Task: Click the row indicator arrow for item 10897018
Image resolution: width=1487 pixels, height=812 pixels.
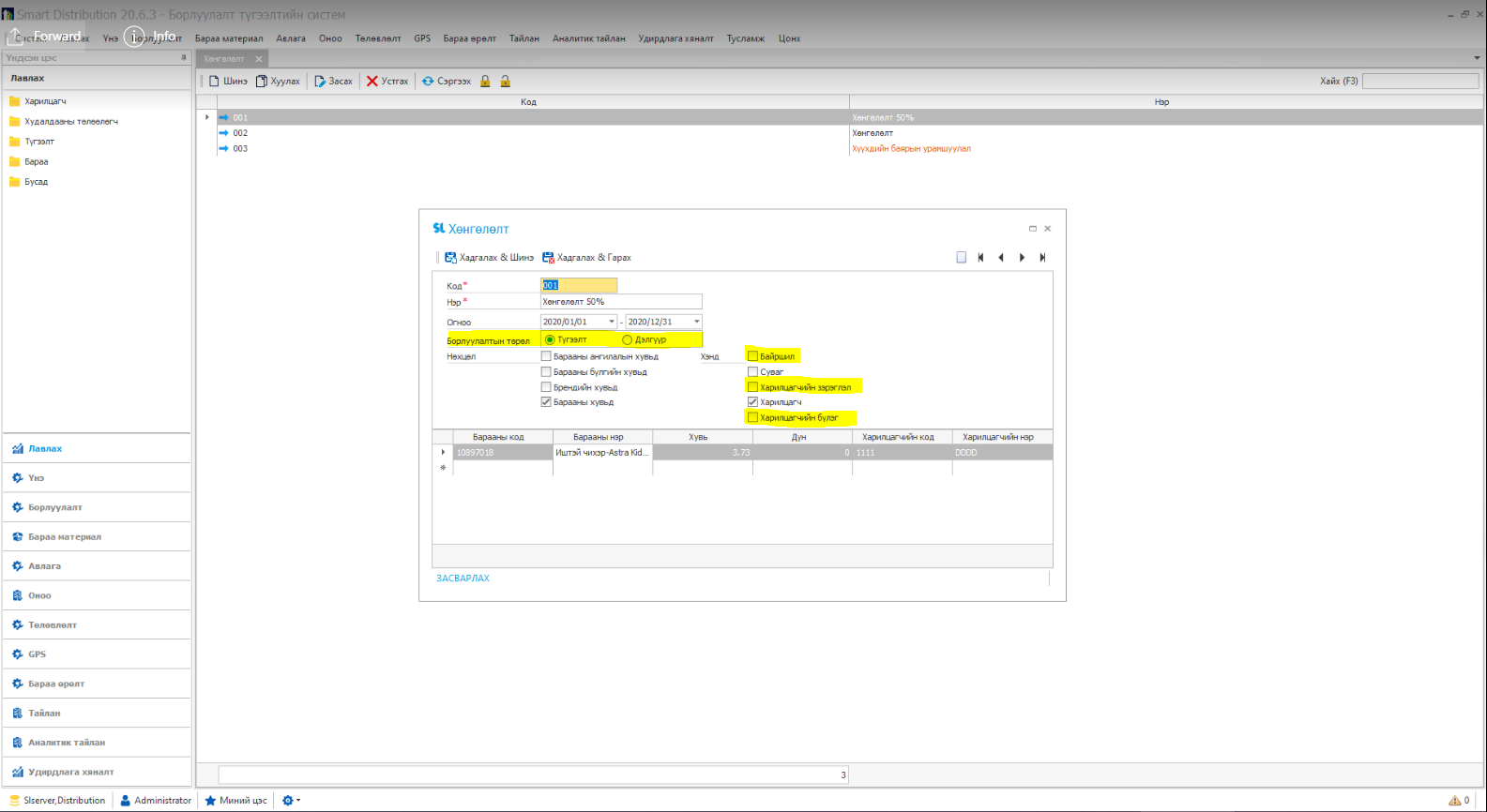Action: tap(443, 452)
